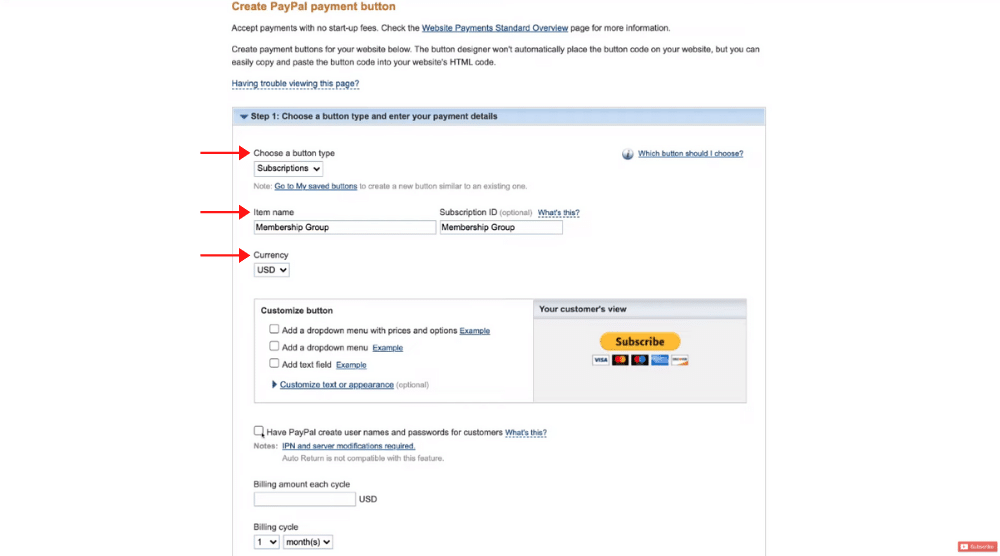This screenshot has height=556, width=1000.
Task: Click the Visa card icon
Action: tap(600, 360)
